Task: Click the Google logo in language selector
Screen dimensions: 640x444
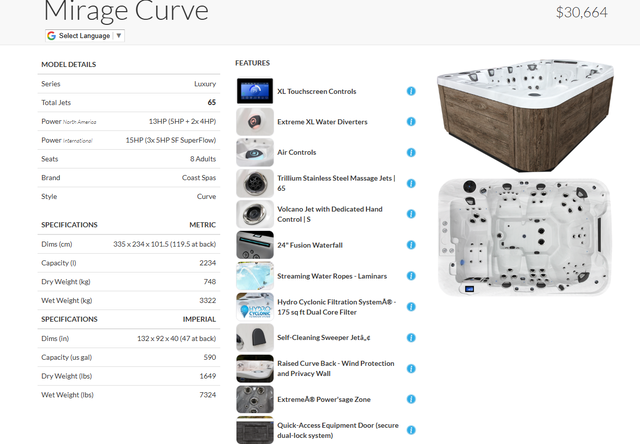Action: (52, 35)
